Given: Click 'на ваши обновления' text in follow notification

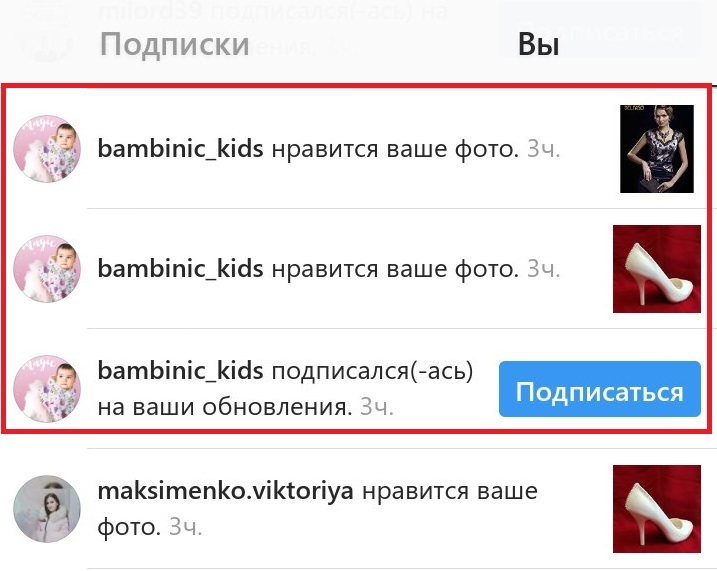Looking at the screenshot, I should (x=225, y=406).
